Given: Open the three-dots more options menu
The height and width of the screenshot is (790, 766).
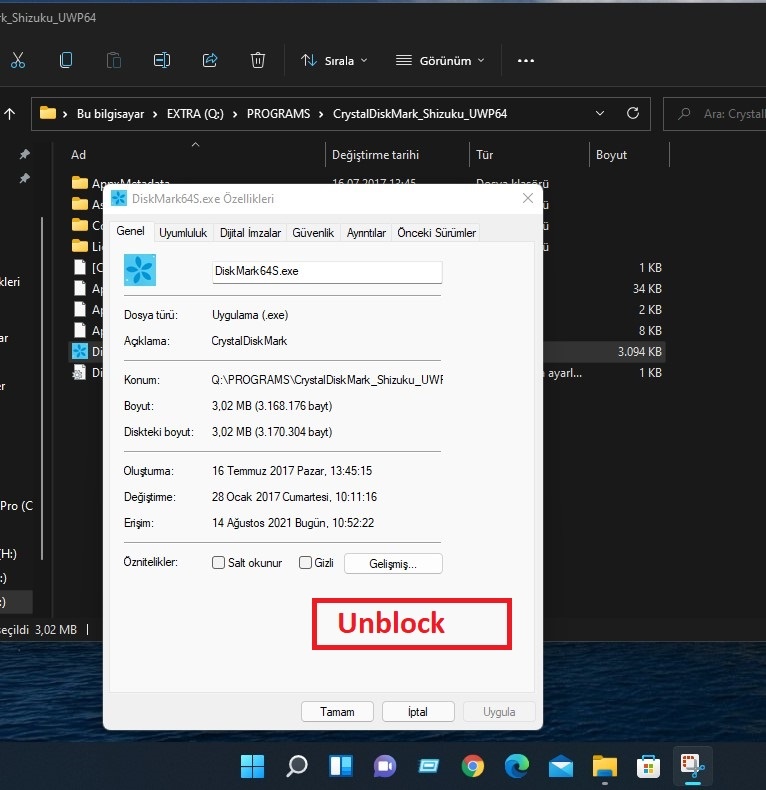Looking at the screenshot, I should (526, 60).
